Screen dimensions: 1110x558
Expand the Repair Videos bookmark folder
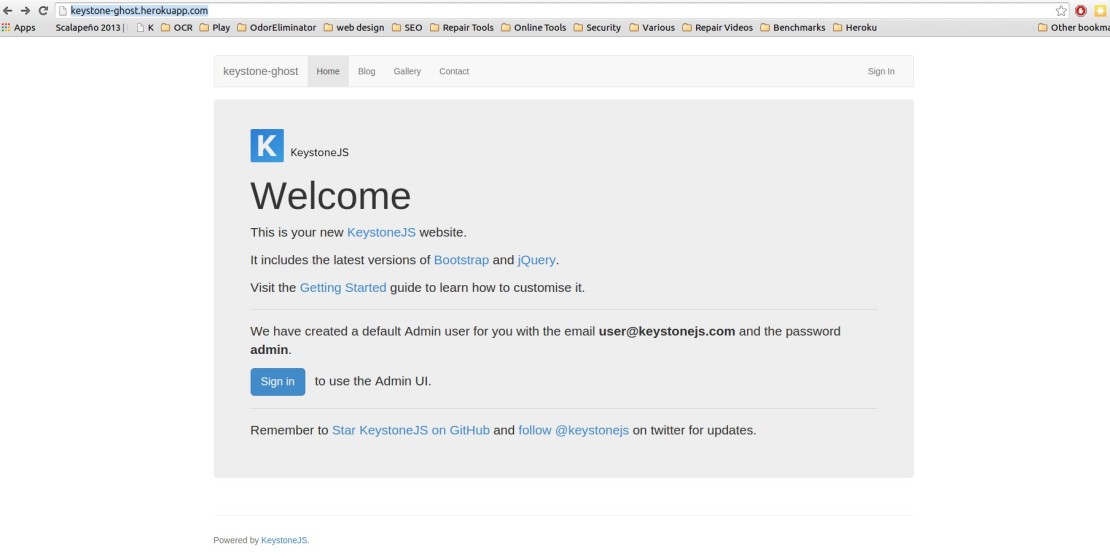[x=718, y=28]
